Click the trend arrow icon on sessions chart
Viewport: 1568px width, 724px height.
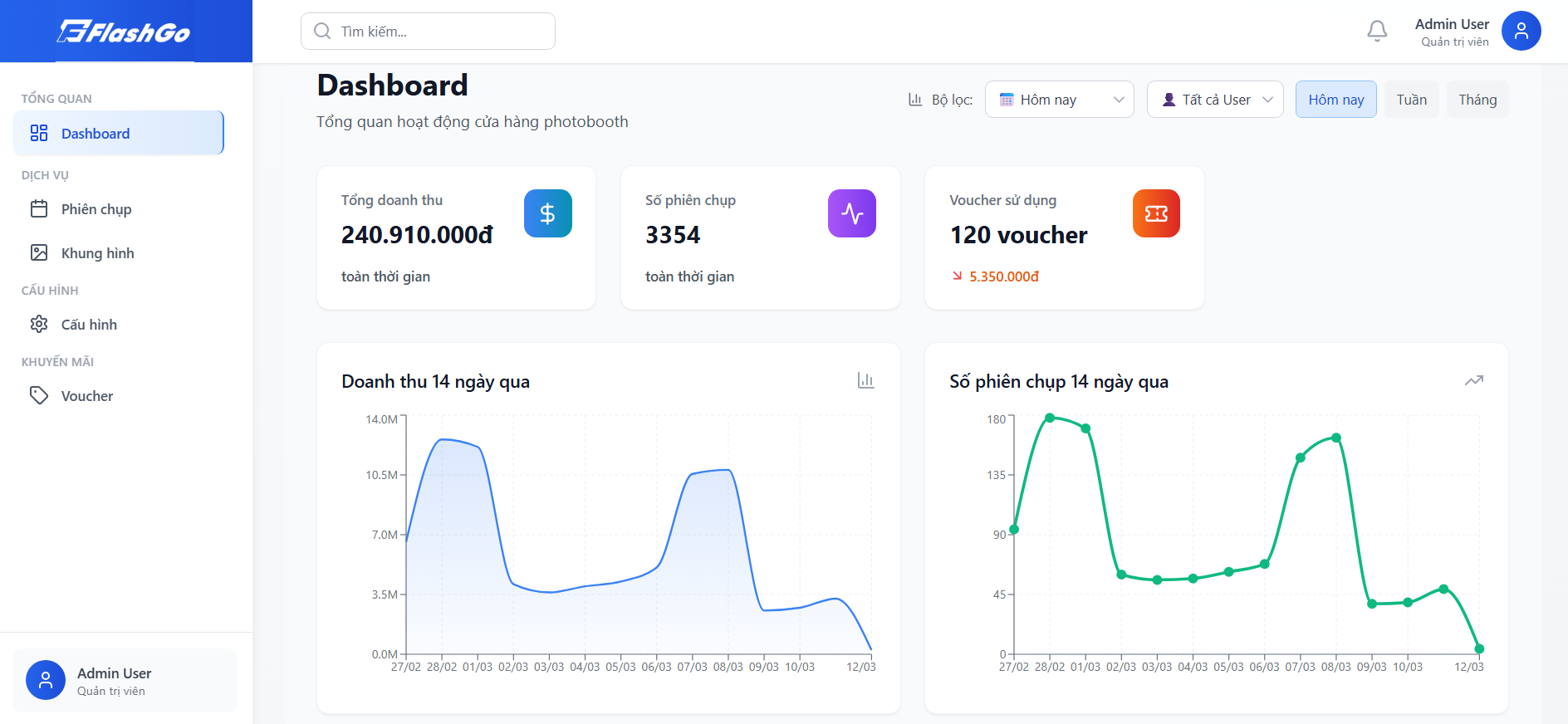pos(1473,380)
